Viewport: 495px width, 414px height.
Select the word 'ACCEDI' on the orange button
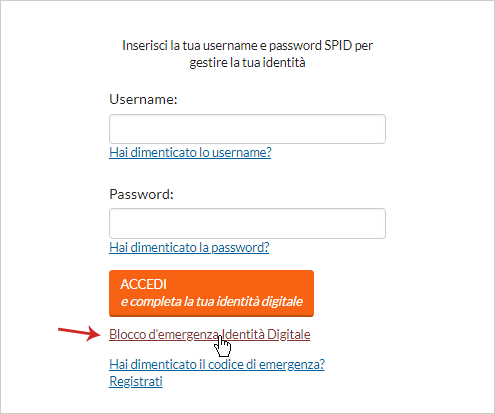pyautogui.click(x=144, y=284)
